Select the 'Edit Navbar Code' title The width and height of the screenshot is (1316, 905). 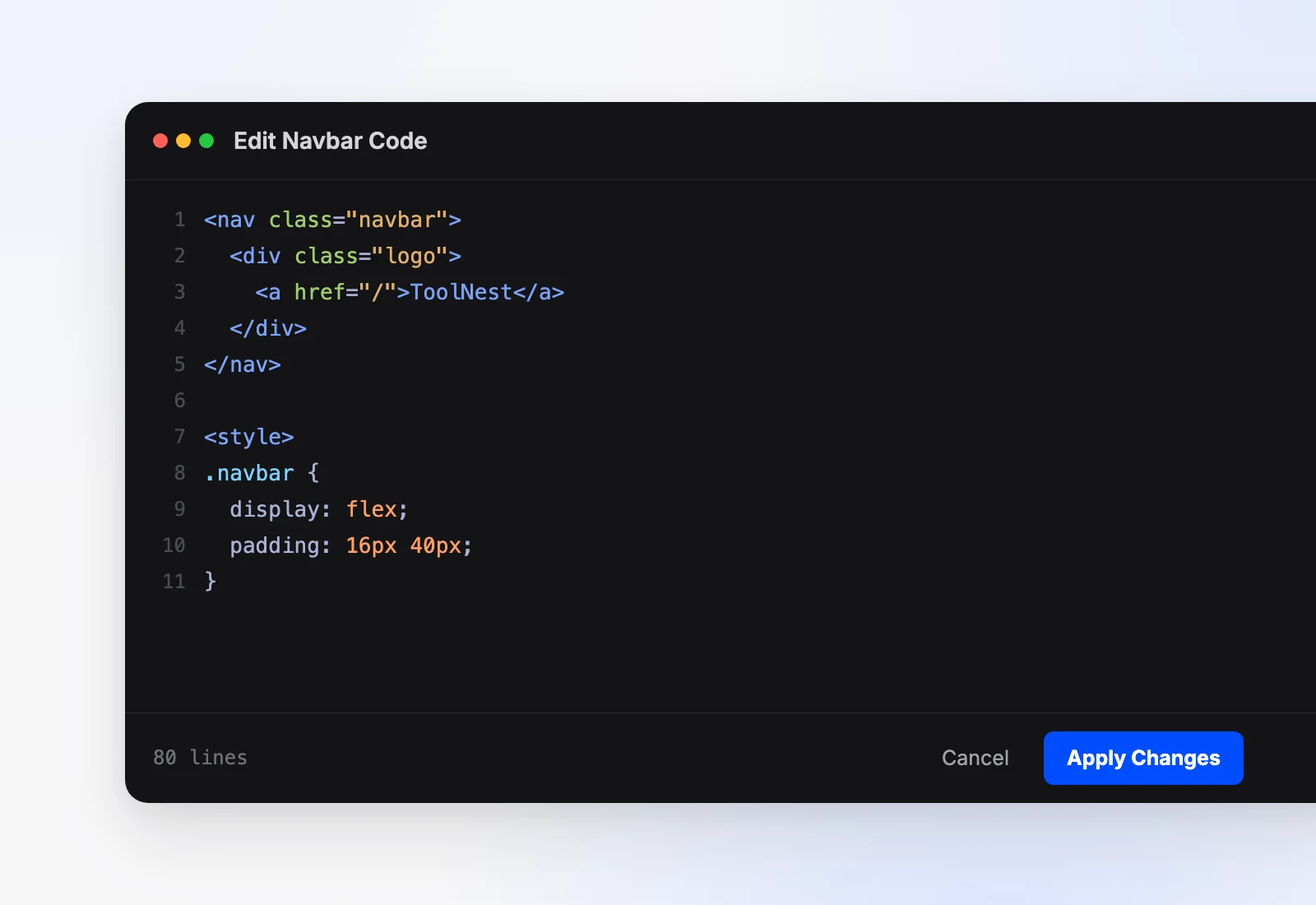(x=330, y=141)
